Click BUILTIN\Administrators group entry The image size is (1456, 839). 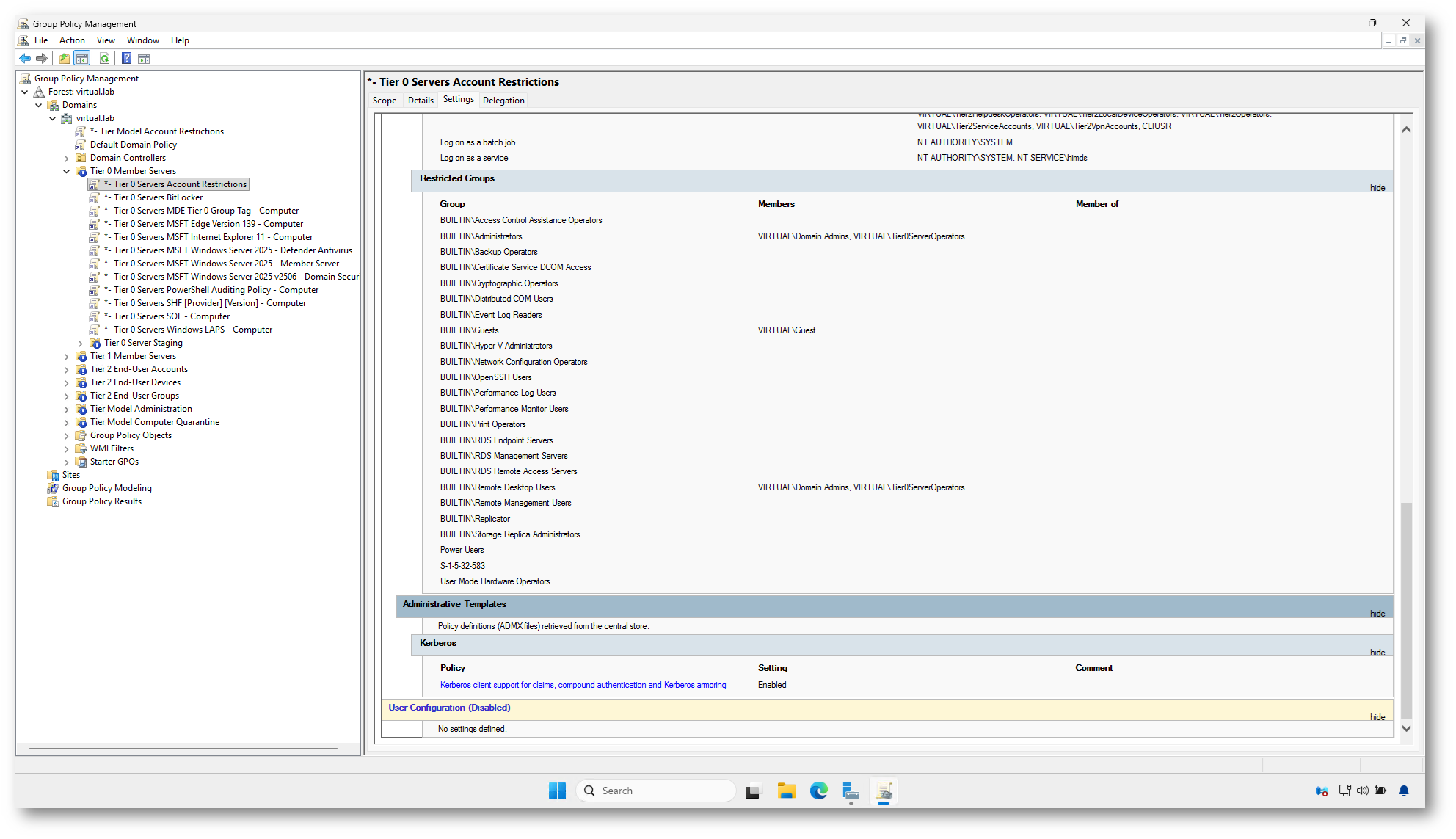[x=481, y=236]
